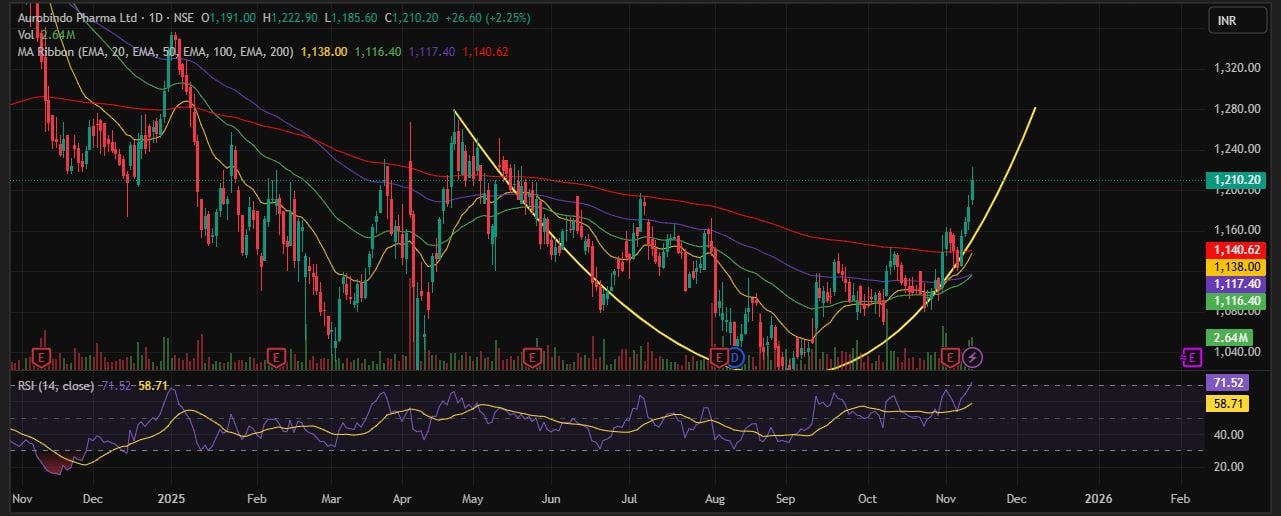Viewport: 1281px width, 516px height.
Task: Click the purple E icon beside price axis
Action: click(x=1190, y=356)
